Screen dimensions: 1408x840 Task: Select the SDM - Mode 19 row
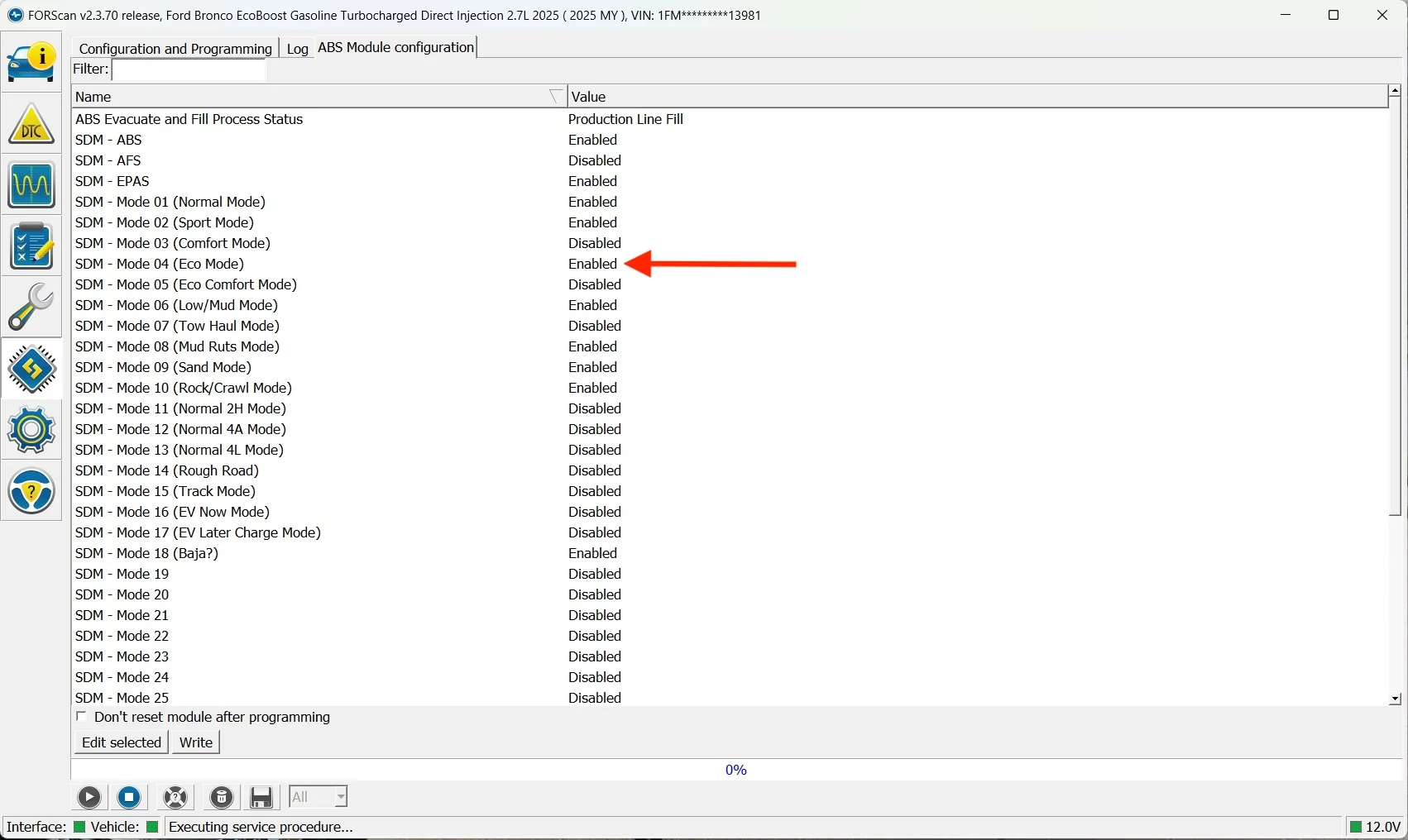click(x=730, y=574)
